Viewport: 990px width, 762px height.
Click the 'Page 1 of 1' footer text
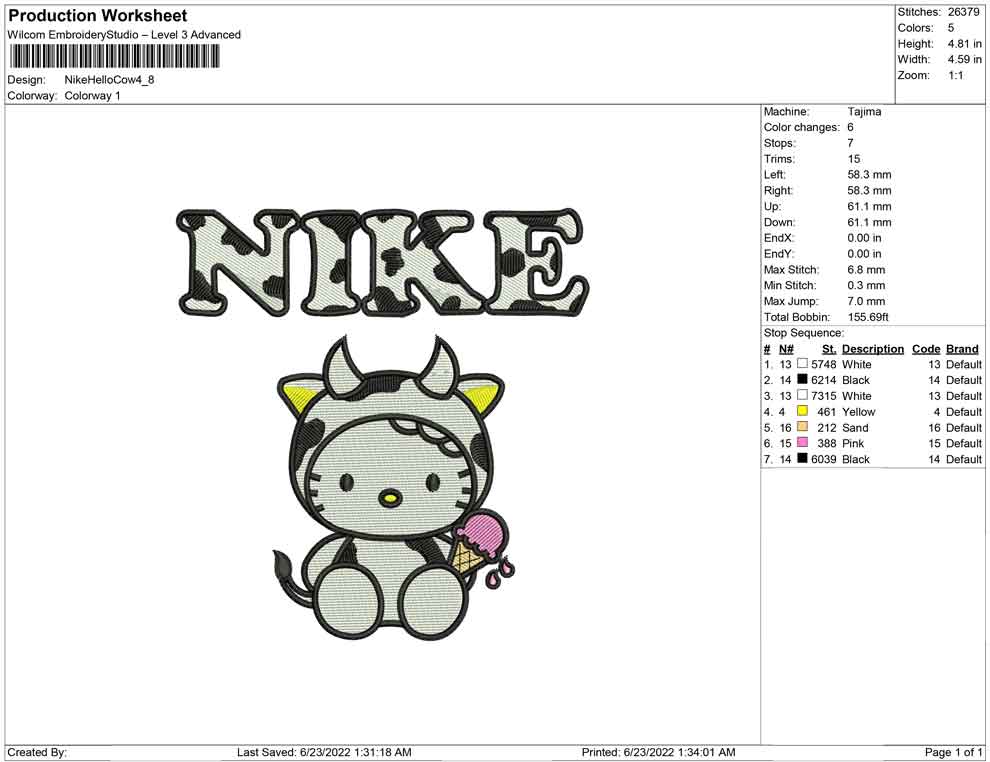point(953,752)
